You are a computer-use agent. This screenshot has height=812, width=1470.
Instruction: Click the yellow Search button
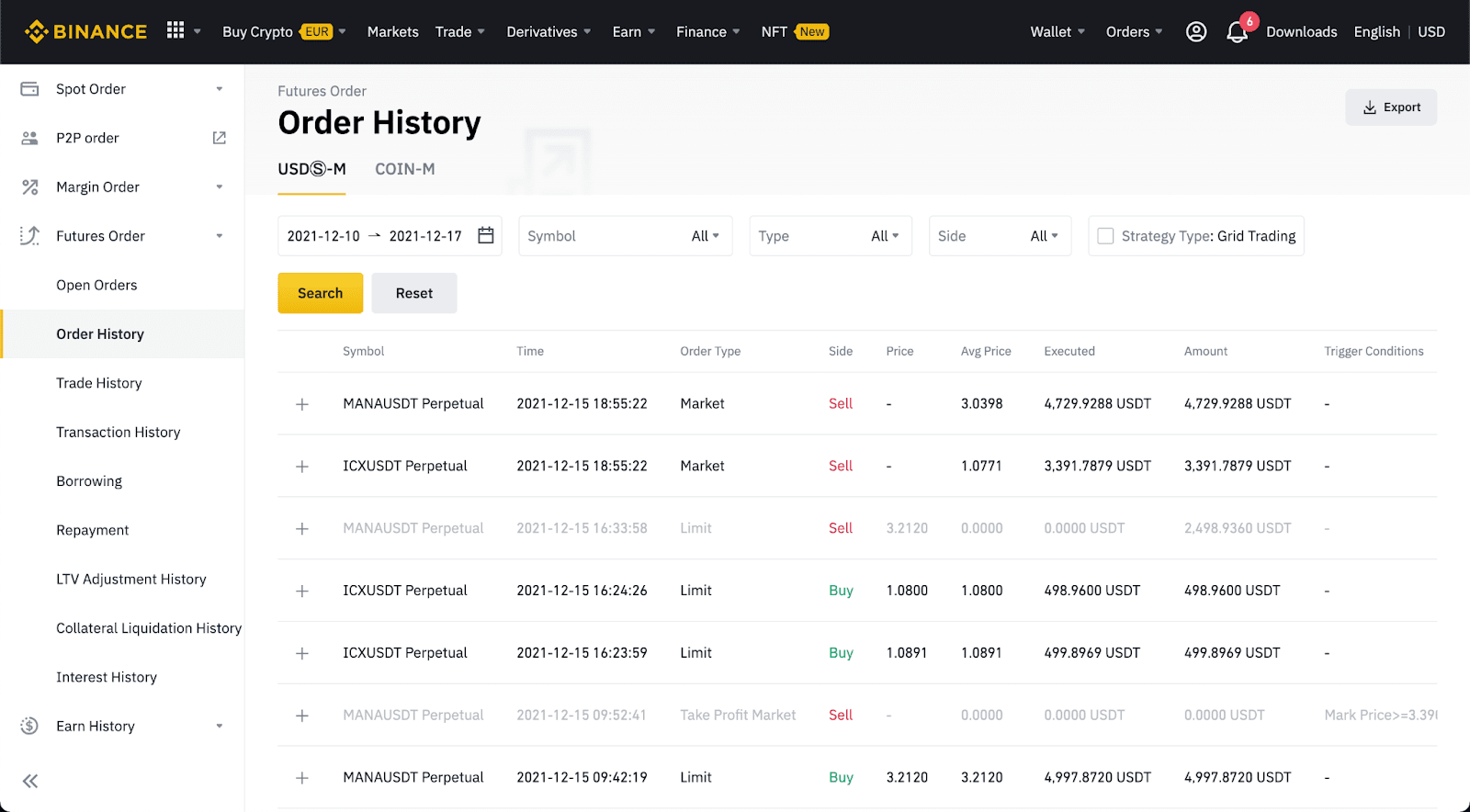tap(320, 293)
